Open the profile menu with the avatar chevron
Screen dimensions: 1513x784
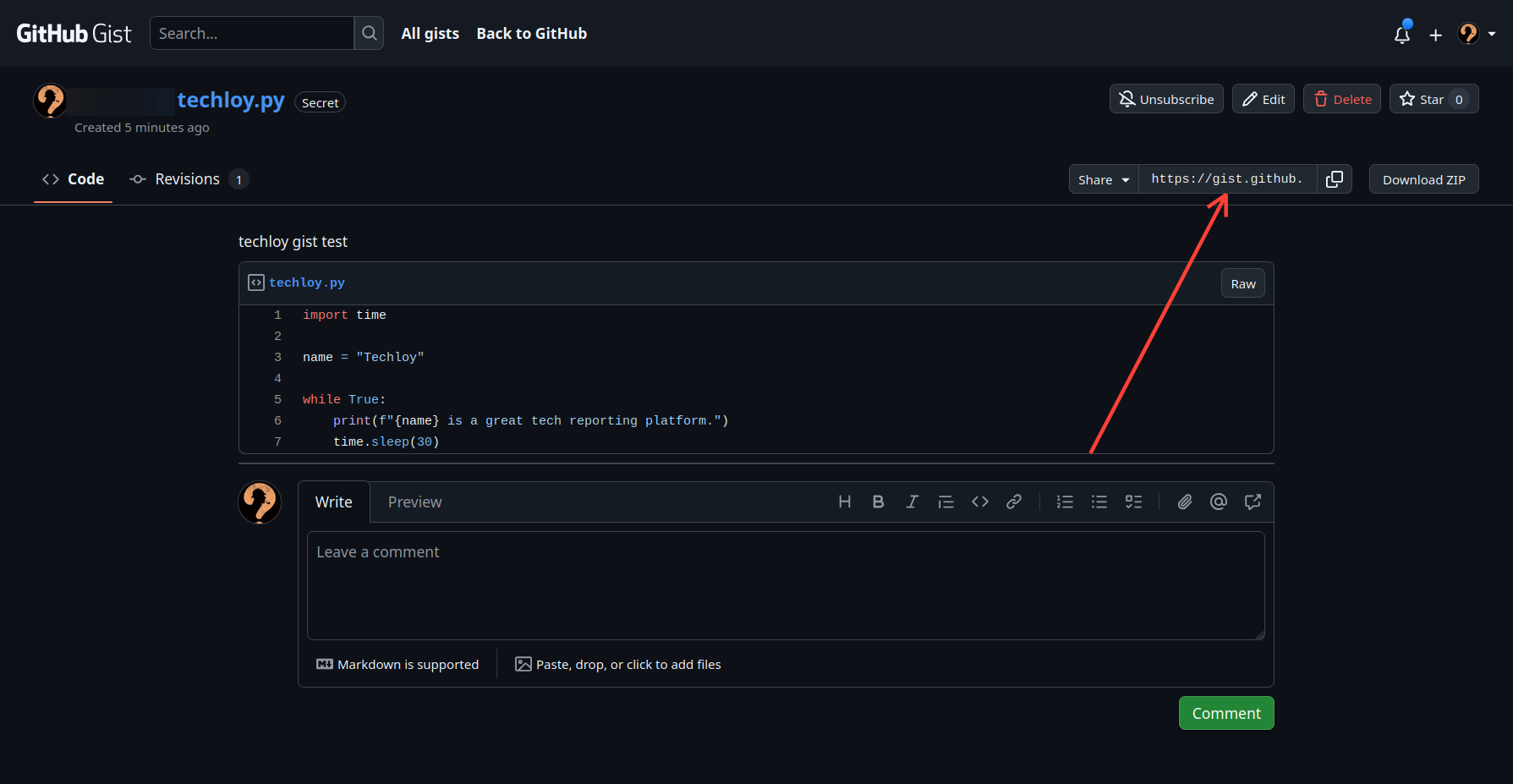tap(1494, 34)
